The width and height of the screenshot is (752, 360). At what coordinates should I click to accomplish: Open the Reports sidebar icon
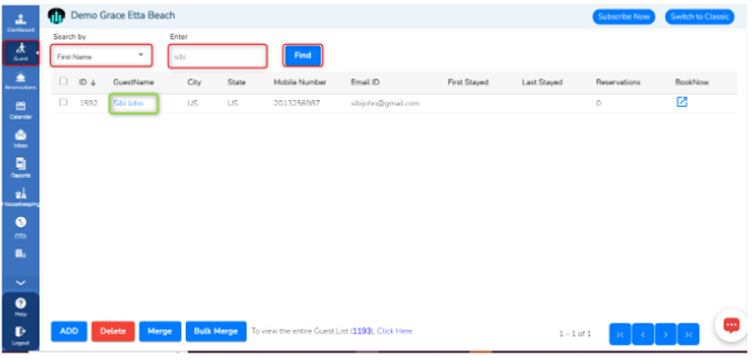[x=20, y=168]
